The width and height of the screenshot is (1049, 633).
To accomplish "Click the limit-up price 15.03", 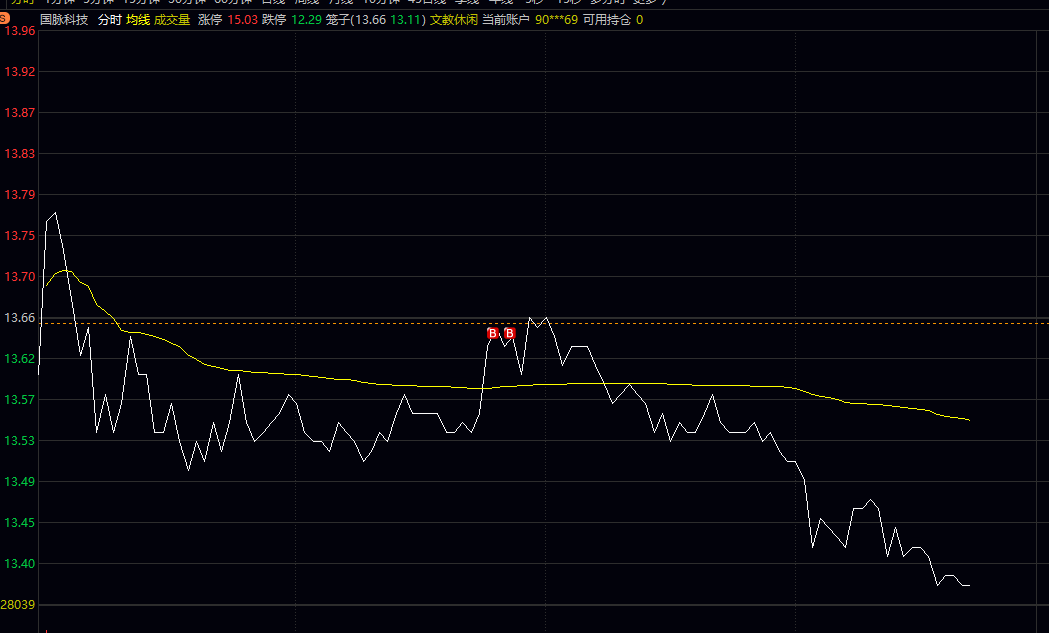I will point(242,19).
